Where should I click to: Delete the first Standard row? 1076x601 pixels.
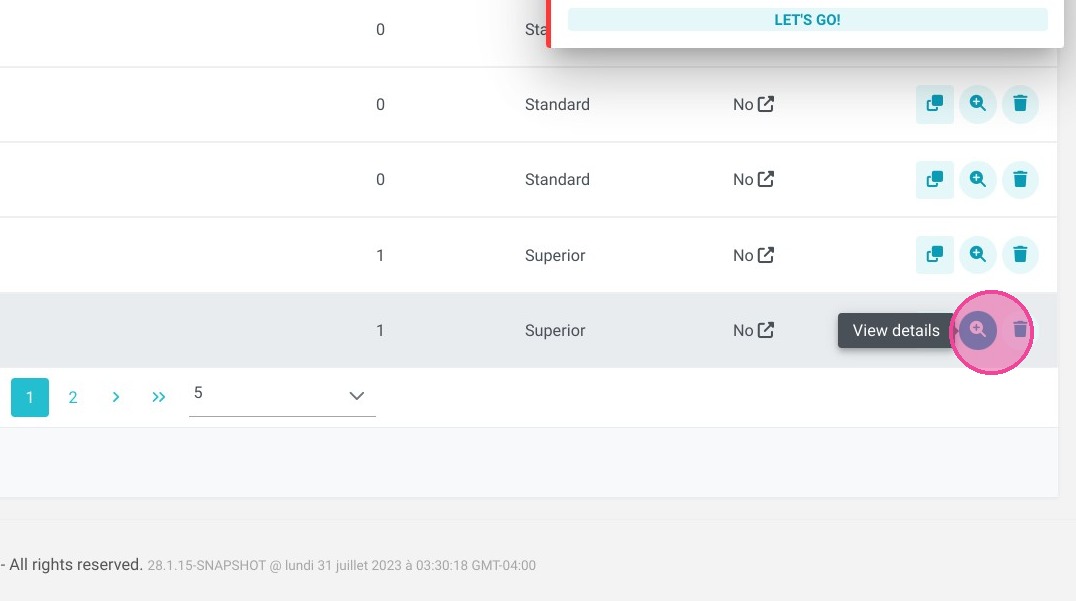1020,104
